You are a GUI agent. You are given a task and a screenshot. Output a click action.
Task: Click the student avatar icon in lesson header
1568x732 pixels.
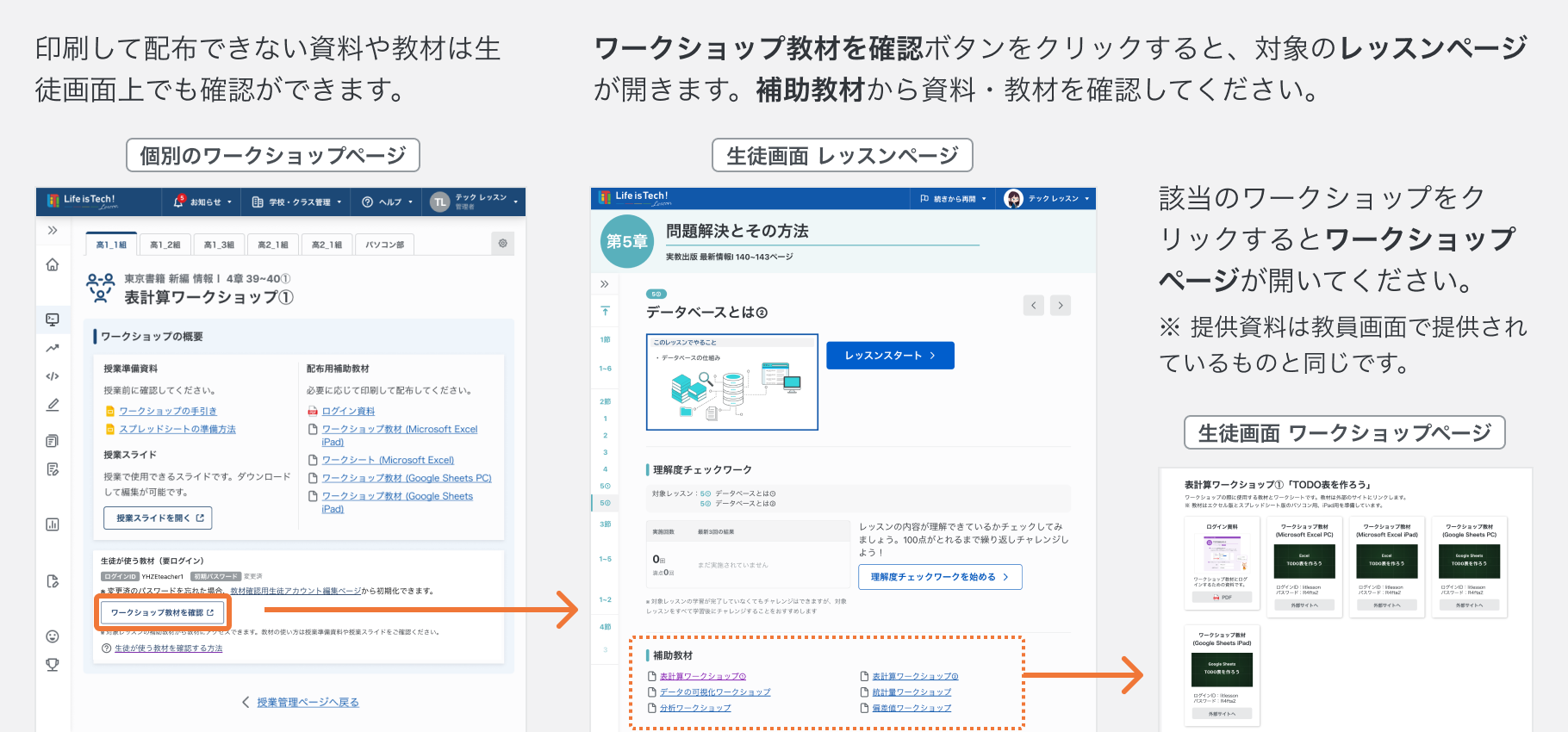1014,199
